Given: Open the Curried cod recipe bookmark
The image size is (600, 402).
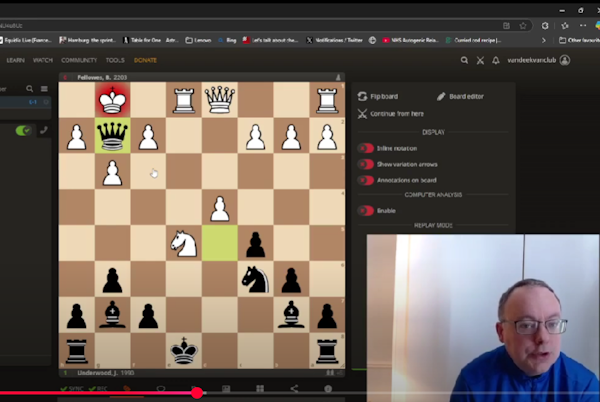Looking at the screenshot, I should click(473, 40).
